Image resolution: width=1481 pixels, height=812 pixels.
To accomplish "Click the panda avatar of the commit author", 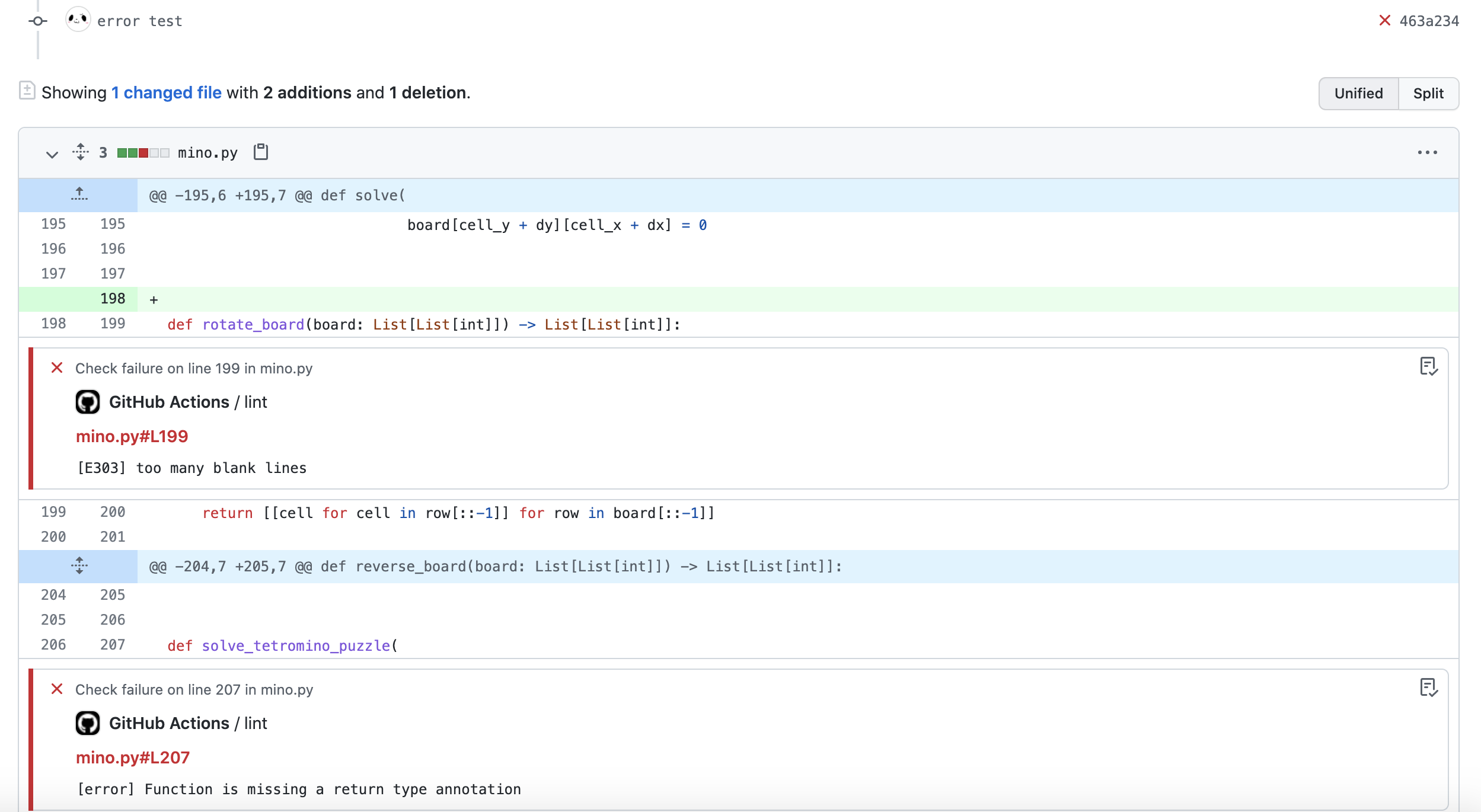I will 78,20.
